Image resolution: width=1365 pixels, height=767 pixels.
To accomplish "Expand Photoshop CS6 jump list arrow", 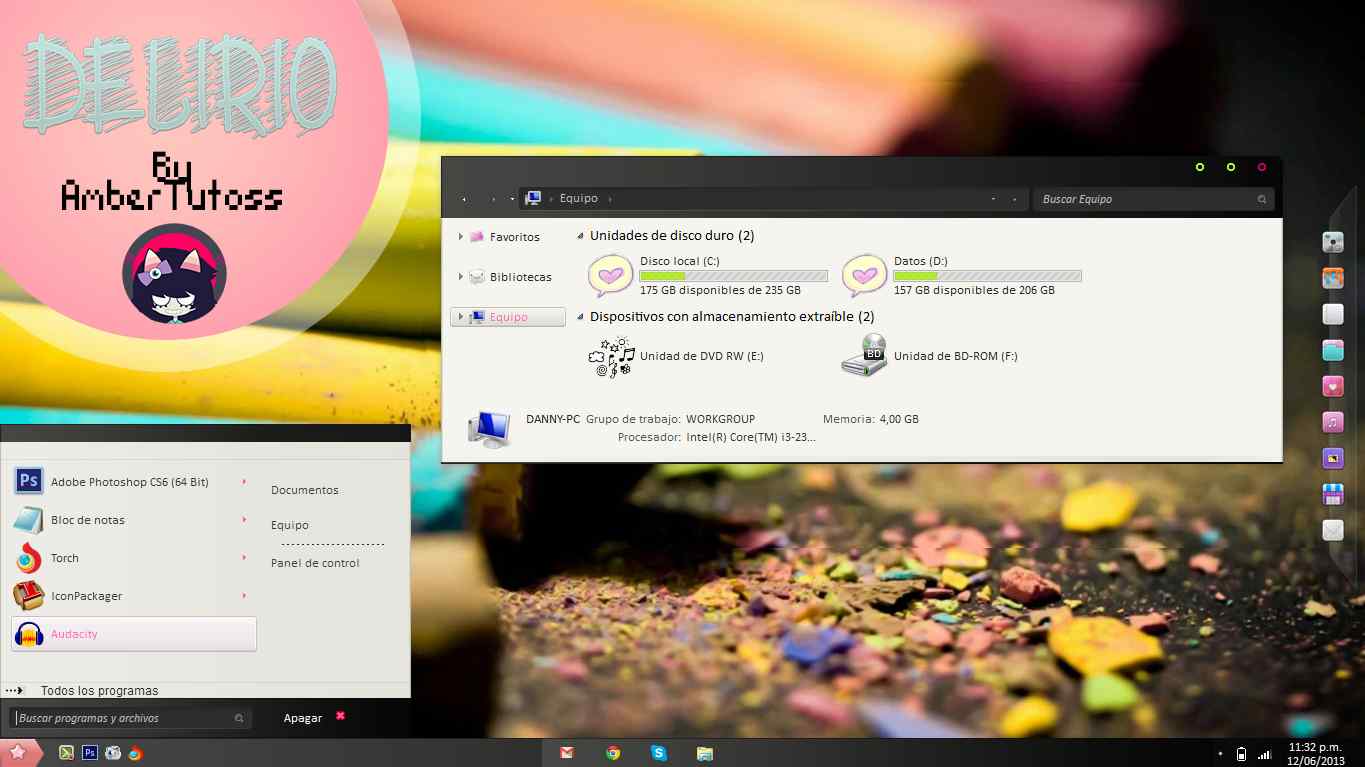I will [244, 481].
